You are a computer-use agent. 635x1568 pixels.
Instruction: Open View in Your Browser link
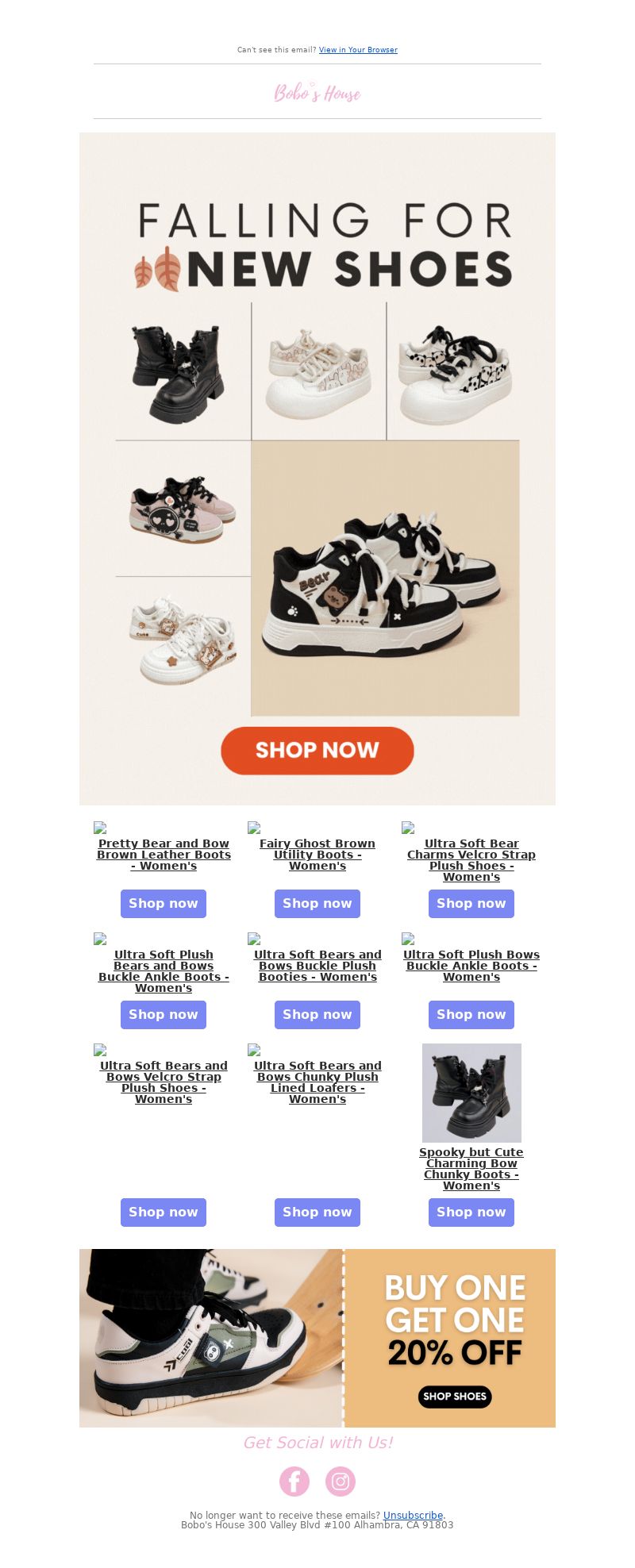[358, 50]
